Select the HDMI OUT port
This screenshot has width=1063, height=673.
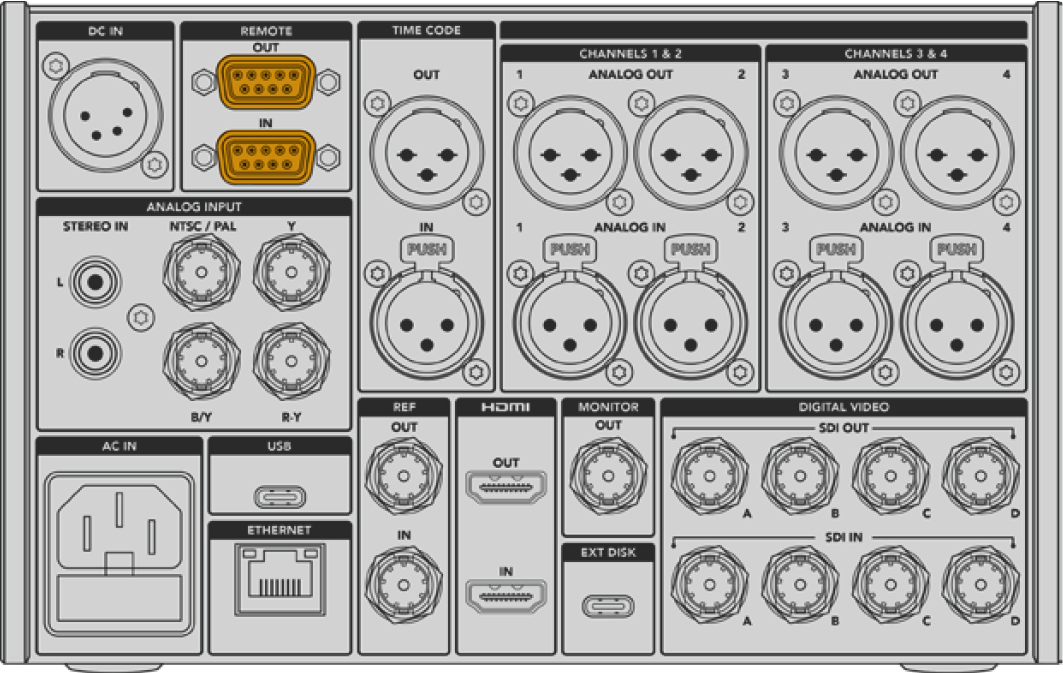pos(506,486)
